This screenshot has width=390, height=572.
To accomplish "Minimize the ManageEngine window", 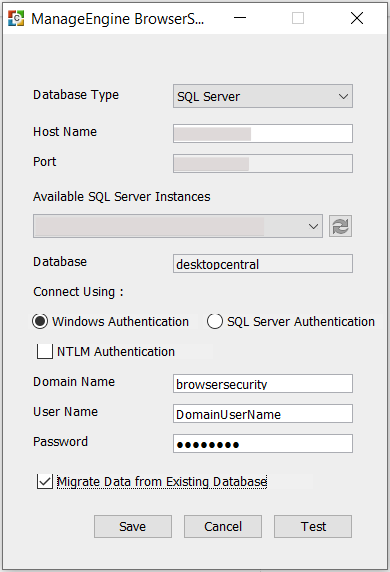I will pyautogui.click(x=240, y=18).
